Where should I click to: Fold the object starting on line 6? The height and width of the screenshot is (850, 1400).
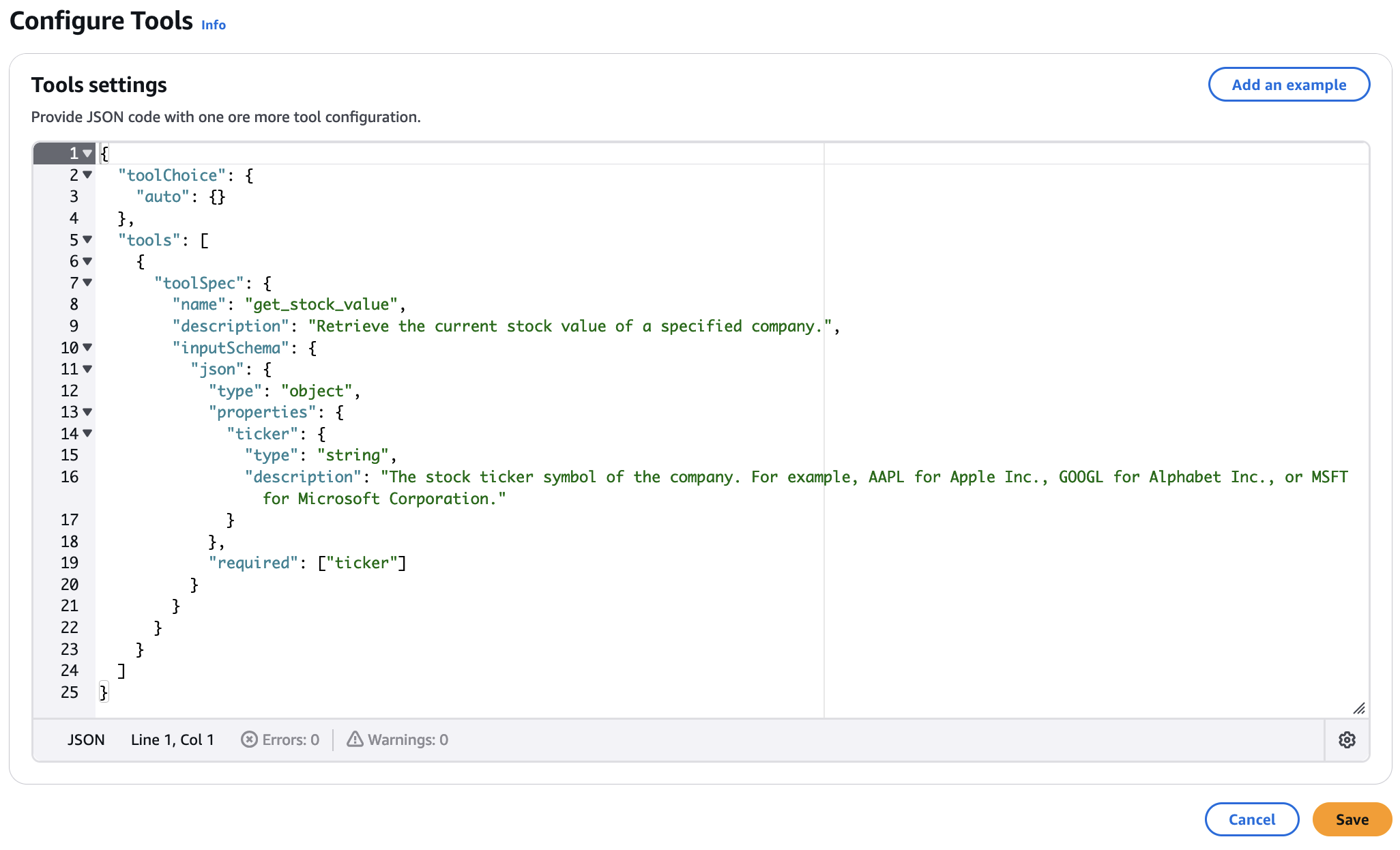[87, 261]
